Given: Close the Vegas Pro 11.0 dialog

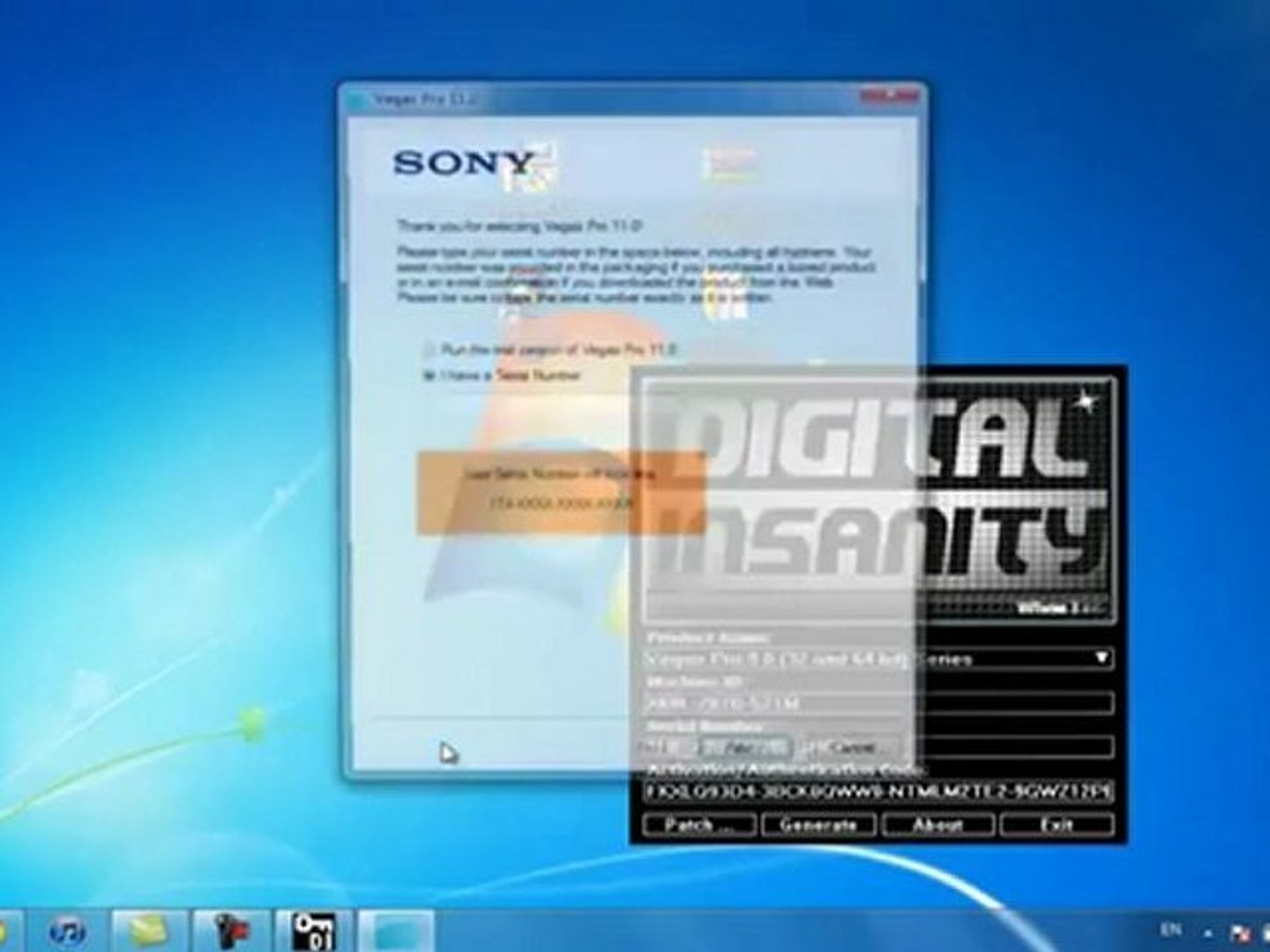Looking at the screenshot, I should (x=891, y=94).
